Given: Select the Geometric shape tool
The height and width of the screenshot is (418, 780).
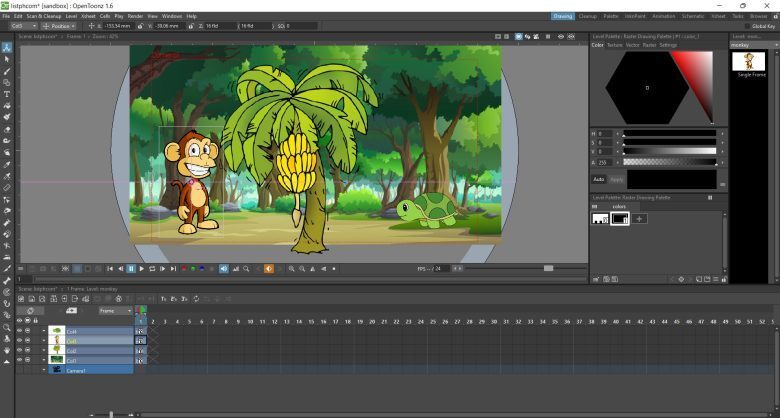Looking at the screenshot, I should coord(7,83).
